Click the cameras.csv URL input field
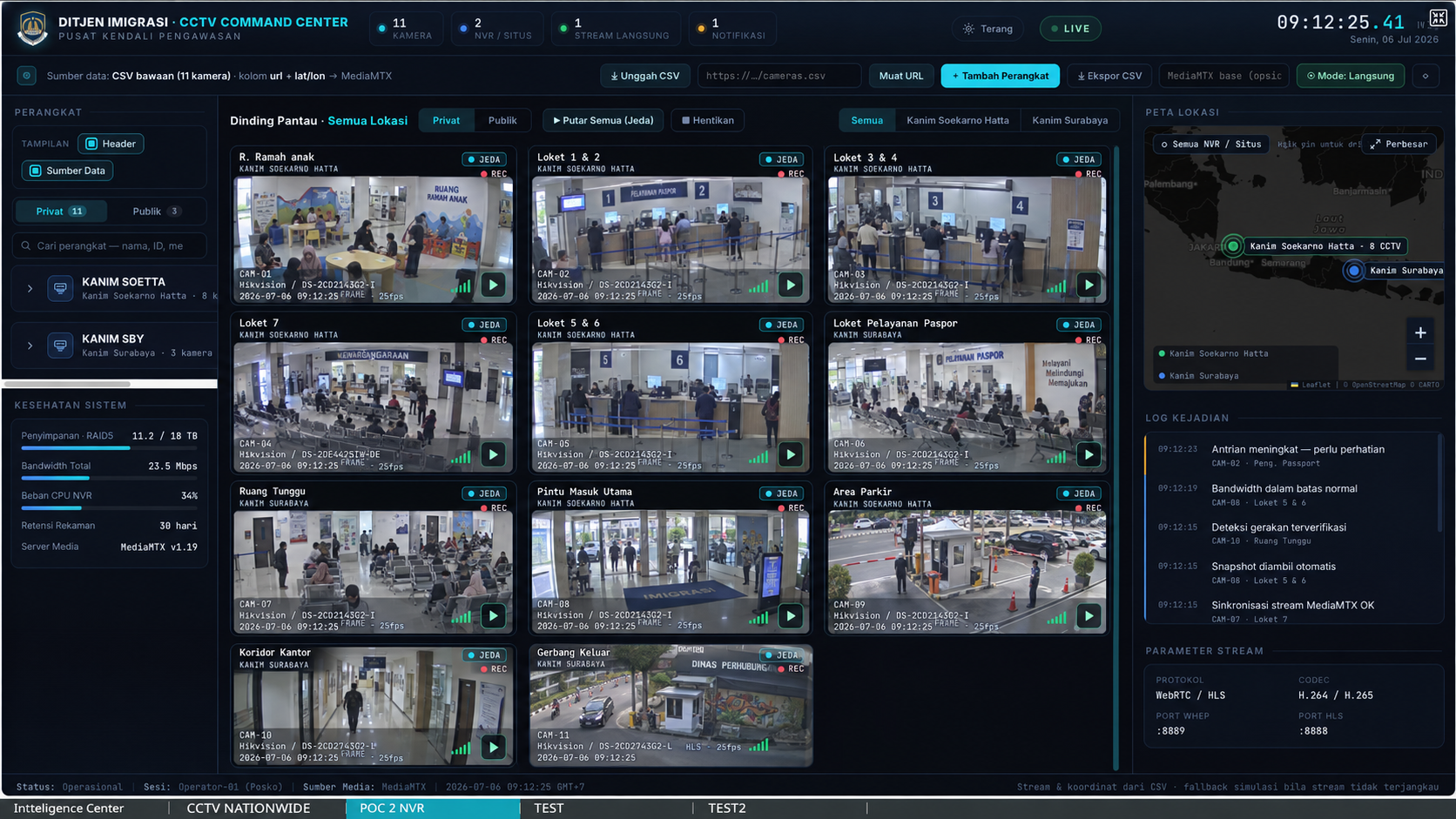Screen dimensions: 1456x819 [x=779, y=76]
